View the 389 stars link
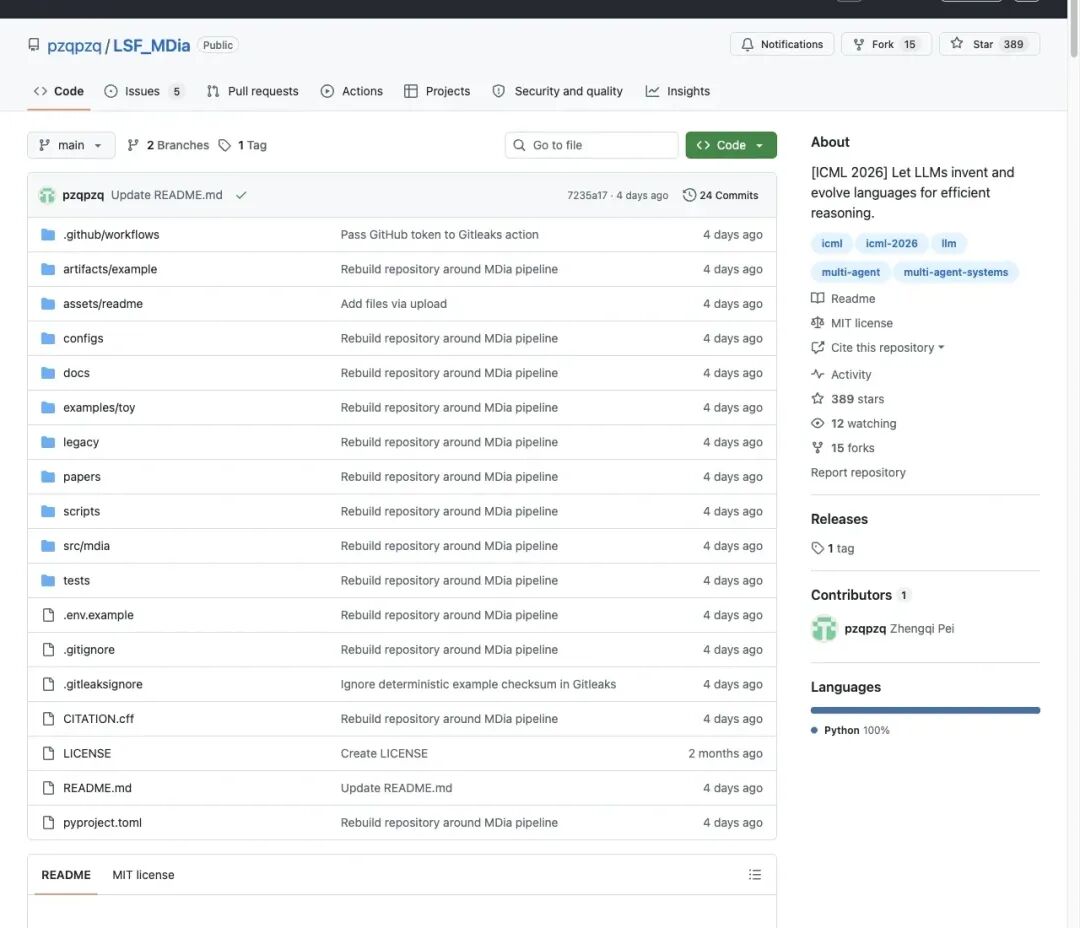 click(848, 399)
